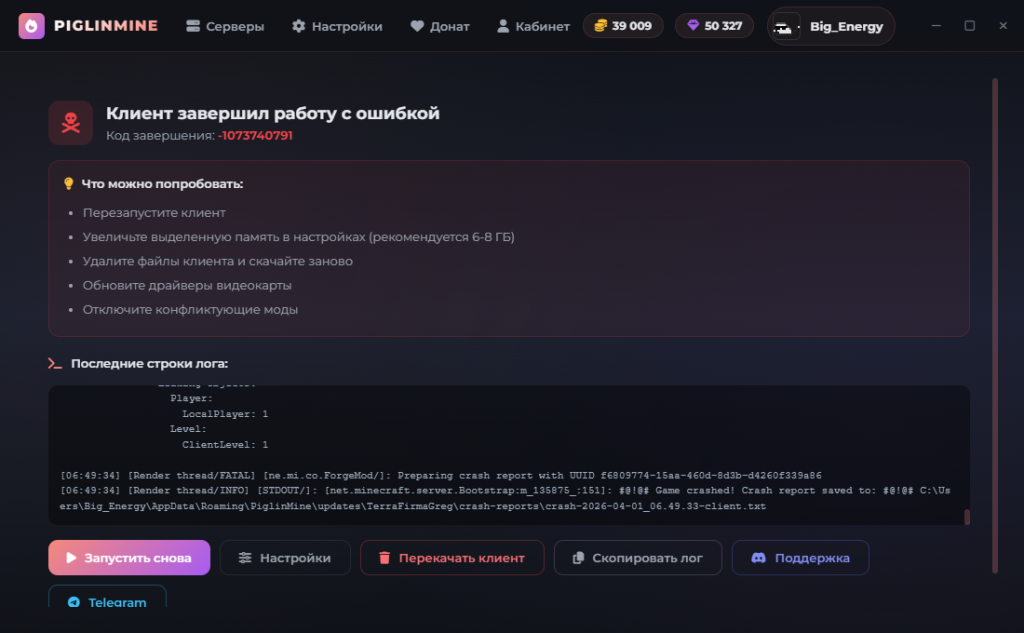The width and height of the screenshot is (1024, 633).
Task: Click the terminal icon beside log header
Action: [55, 364]
